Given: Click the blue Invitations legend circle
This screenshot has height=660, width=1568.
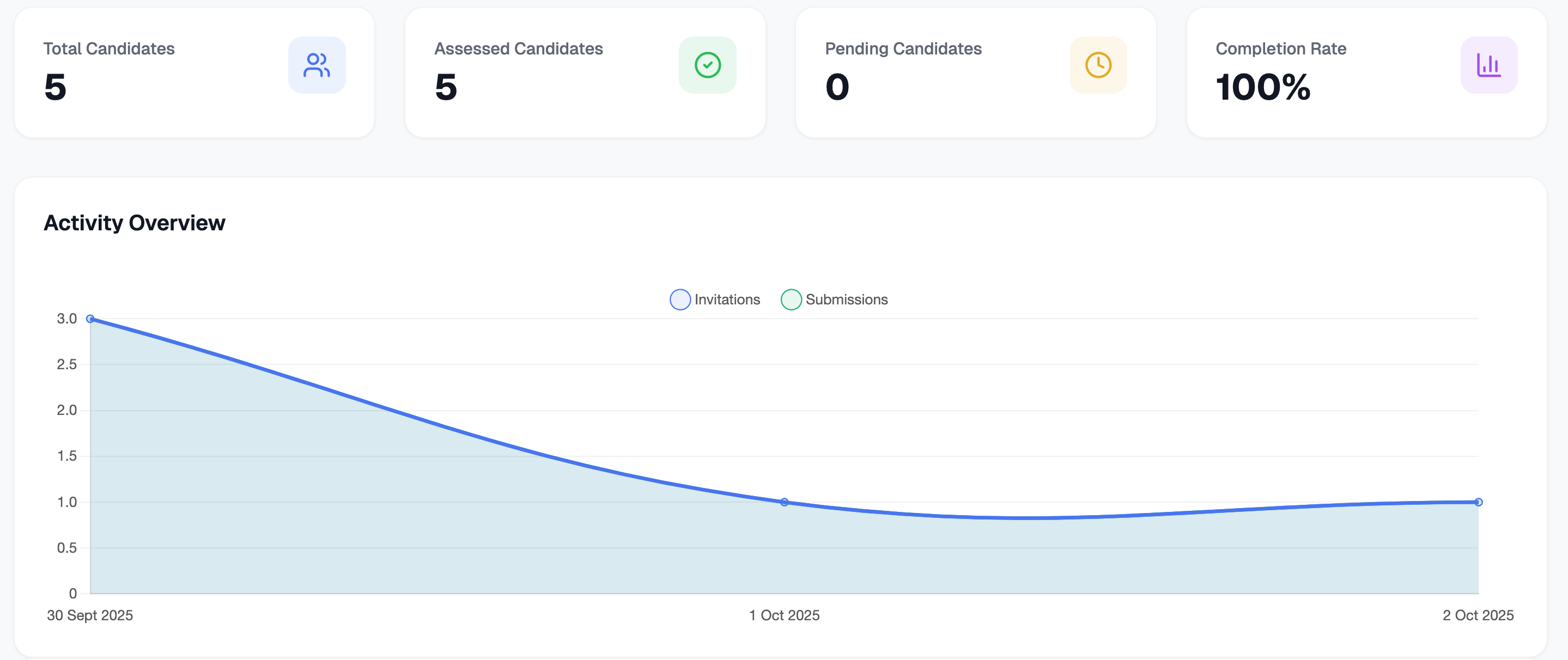Looking at the screenshot, I should point(680,300).
